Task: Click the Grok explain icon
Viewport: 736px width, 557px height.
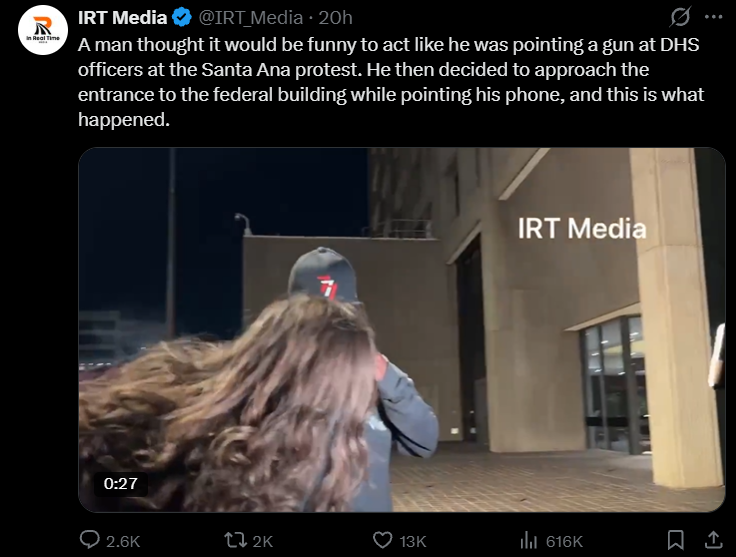Action: tap(680, 17)
